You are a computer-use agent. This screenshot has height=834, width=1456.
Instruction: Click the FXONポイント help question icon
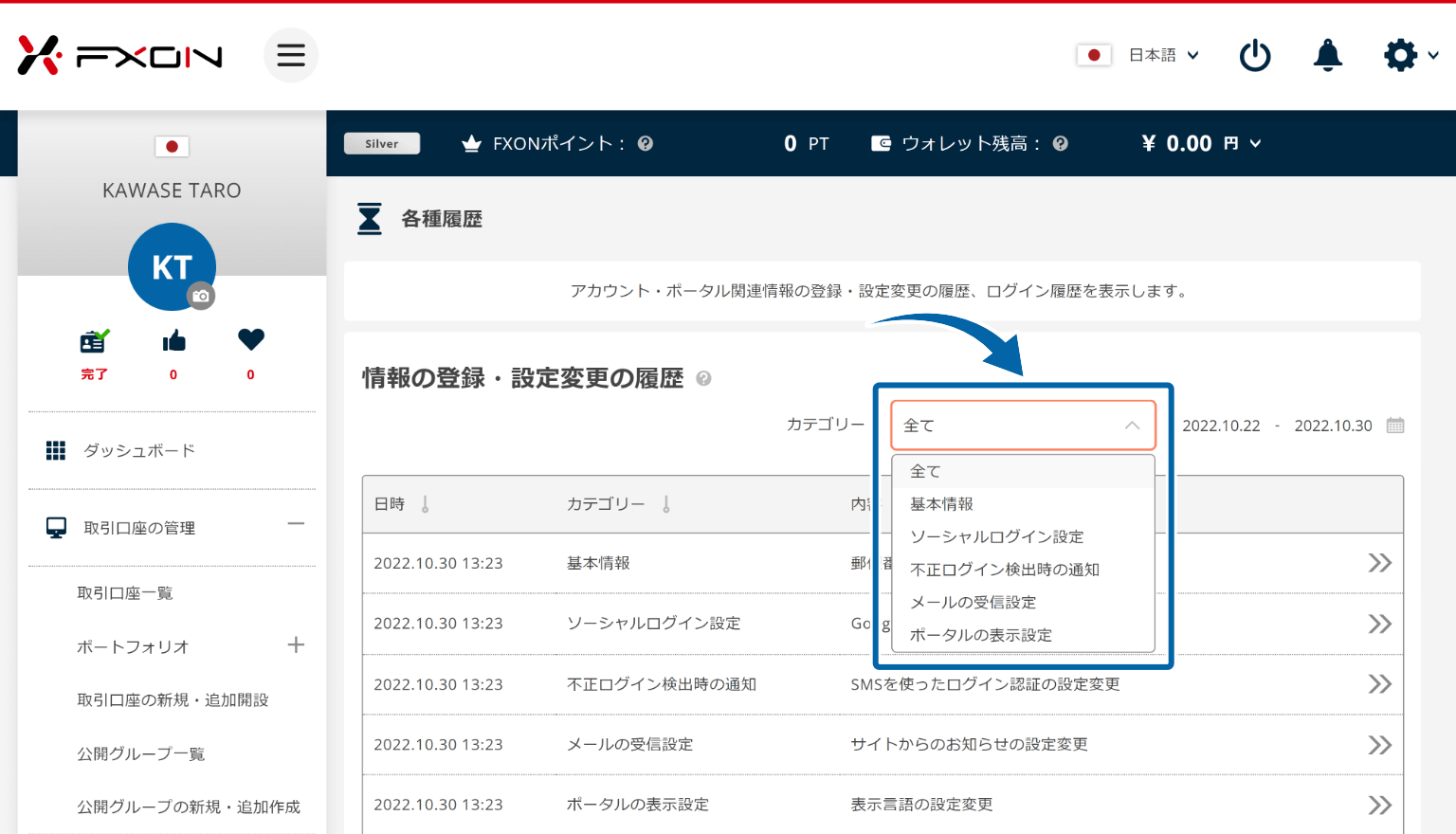point(646,143)
